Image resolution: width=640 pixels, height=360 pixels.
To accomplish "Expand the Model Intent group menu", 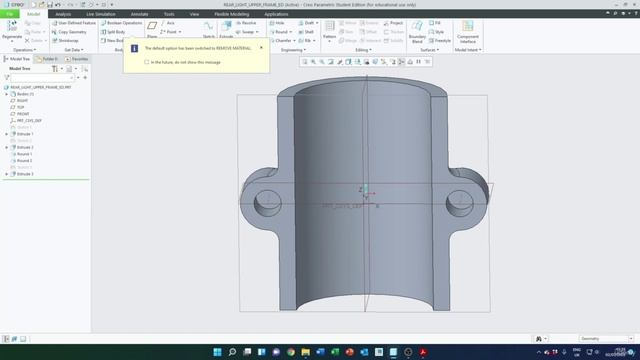I will click(468, 50).
